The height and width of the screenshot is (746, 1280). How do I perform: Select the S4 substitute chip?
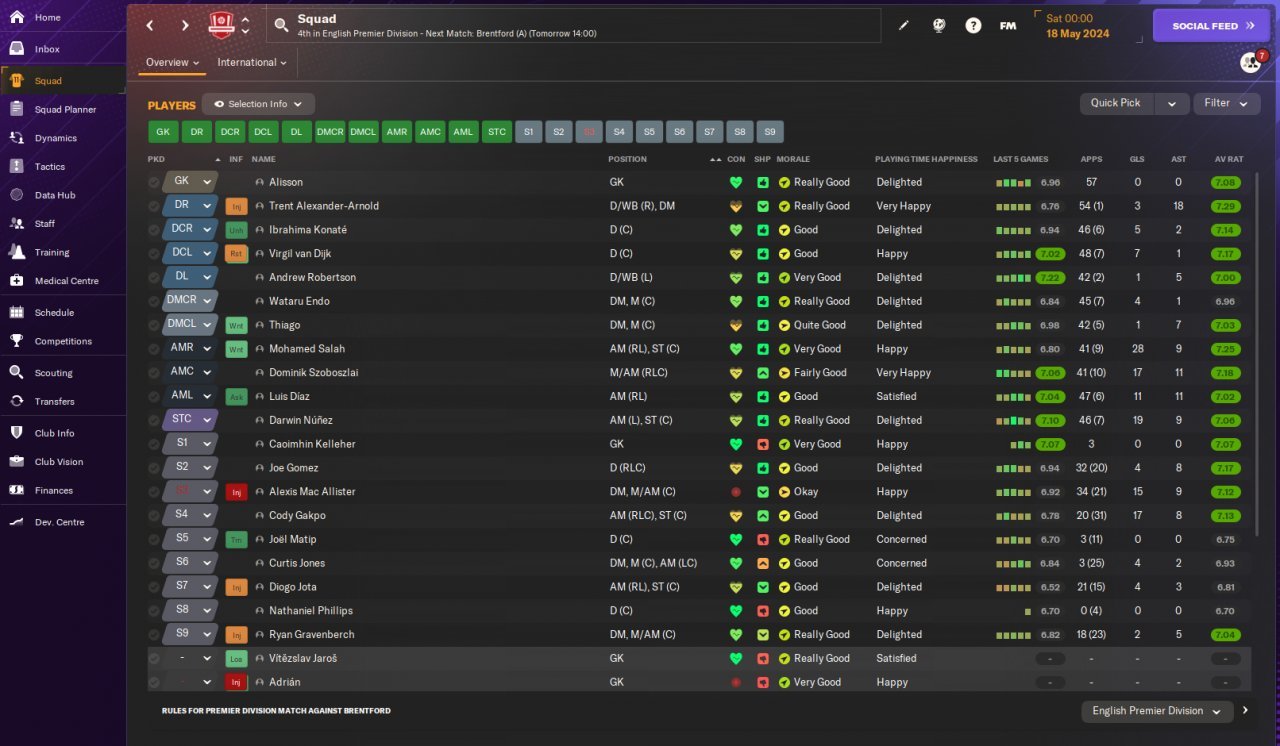(619, 132)
